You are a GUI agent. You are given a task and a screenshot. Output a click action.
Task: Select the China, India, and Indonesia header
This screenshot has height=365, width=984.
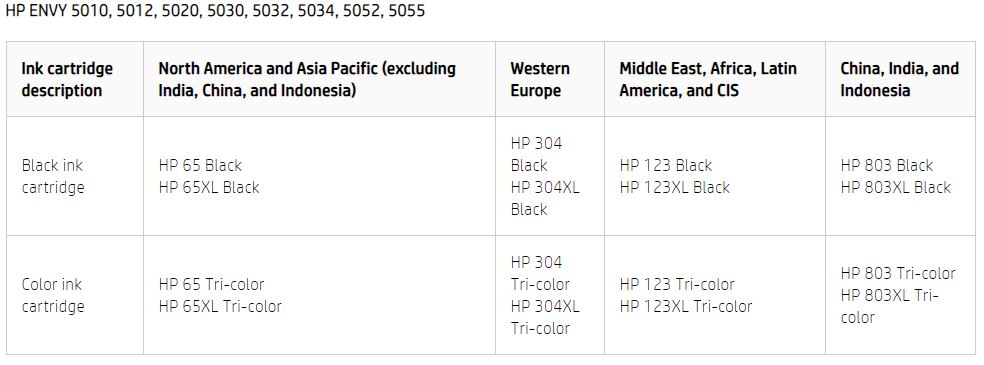pyautogui.click(x=899, y=79)
